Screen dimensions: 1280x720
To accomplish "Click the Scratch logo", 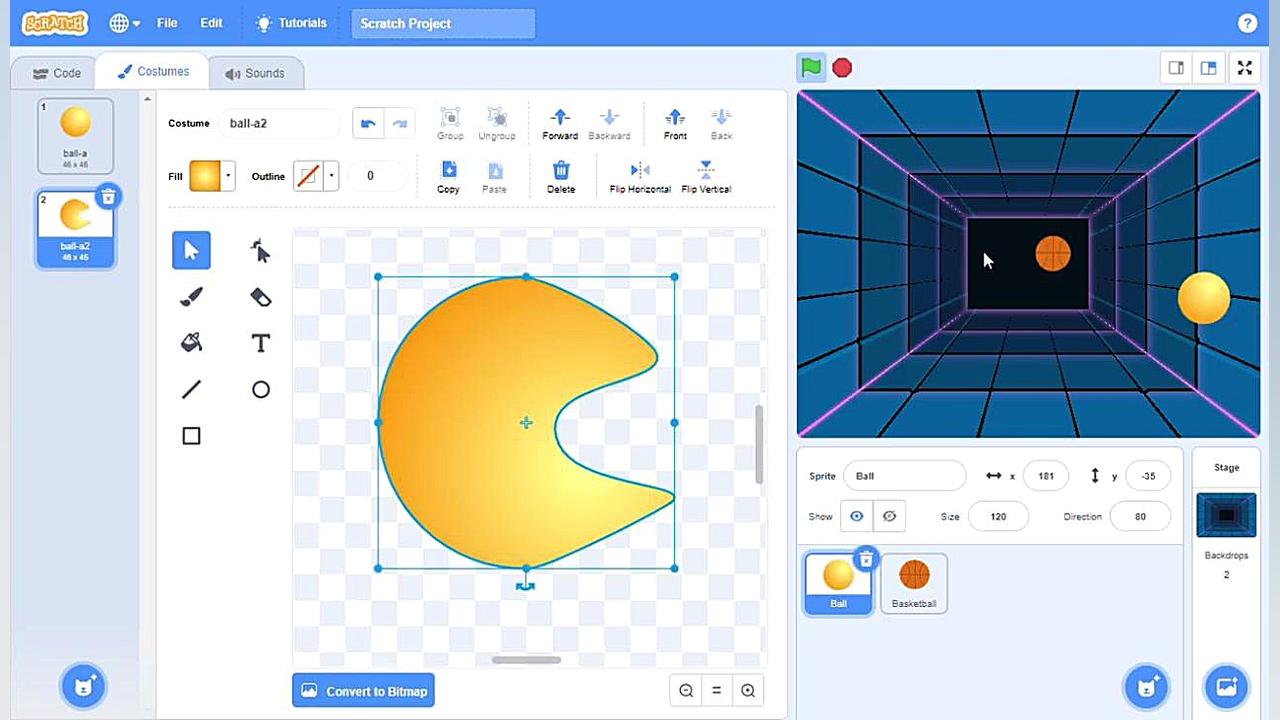I will point(55,23).
